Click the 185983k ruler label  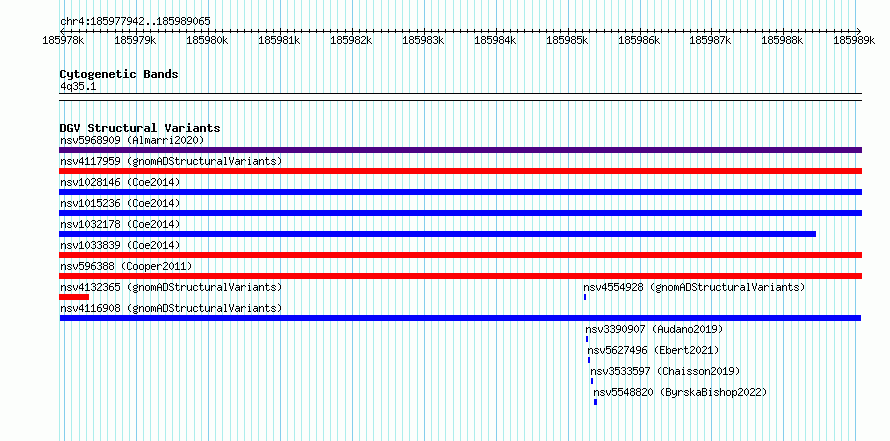click(423, 40)
